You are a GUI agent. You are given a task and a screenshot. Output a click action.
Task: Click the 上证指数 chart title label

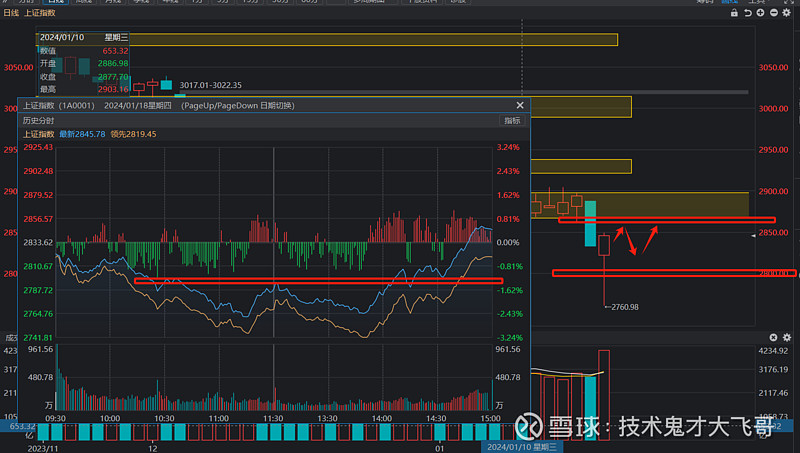point(40,13)
